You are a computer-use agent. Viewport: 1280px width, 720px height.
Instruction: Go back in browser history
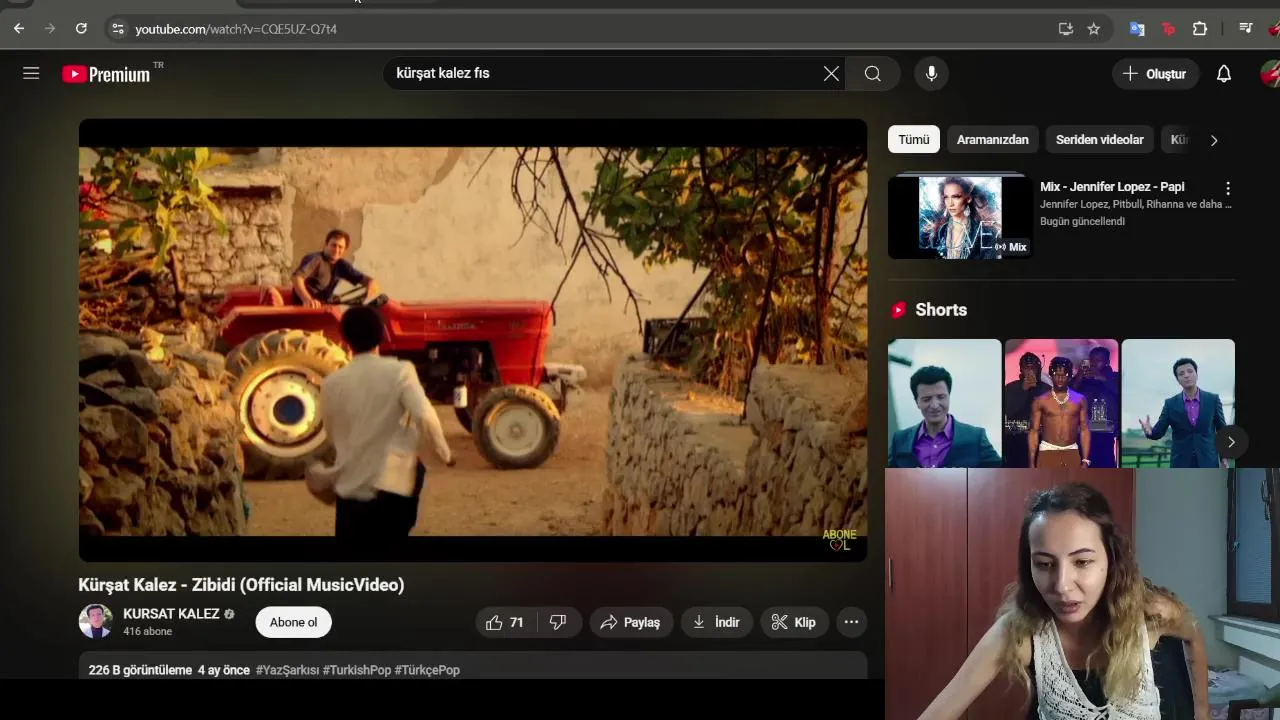click(19, 29)
